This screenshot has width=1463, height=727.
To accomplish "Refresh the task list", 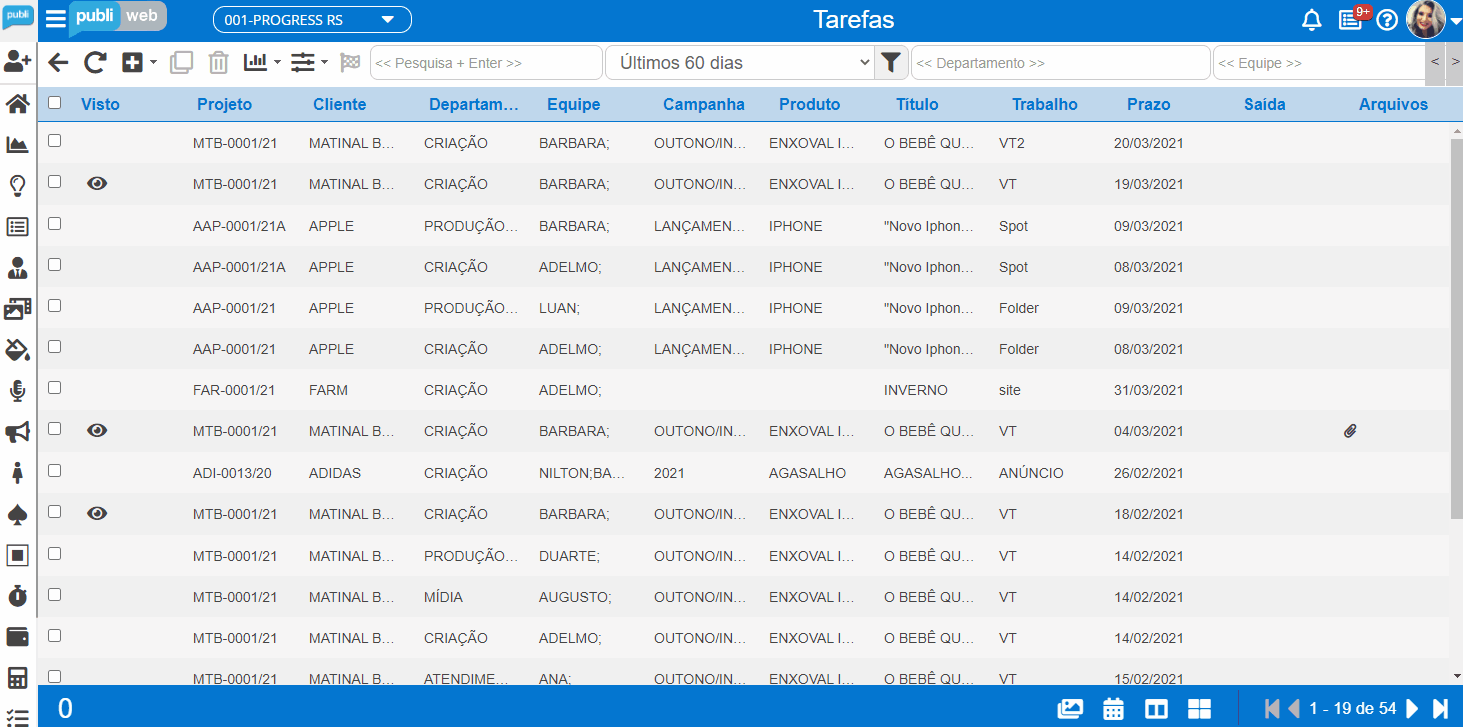I will (x=95, y=62).
